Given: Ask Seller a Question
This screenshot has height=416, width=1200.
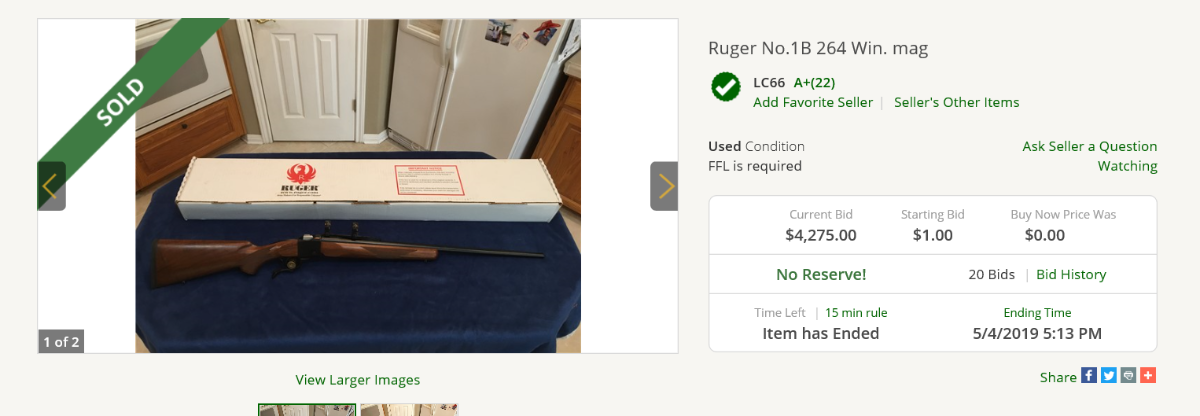Looking at the screenshot, I should tap(1090, 146).
